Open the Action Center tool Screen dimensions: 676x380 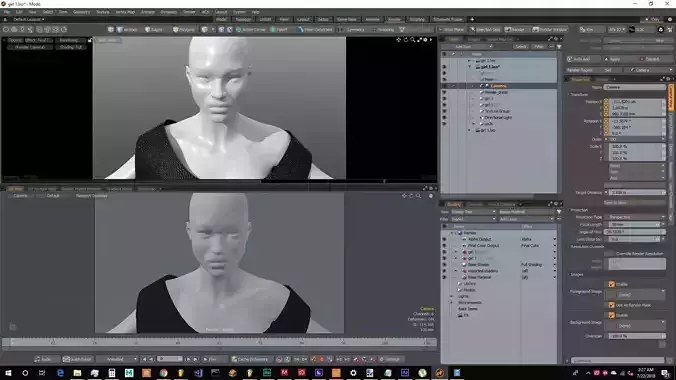(x=250, y=29)
